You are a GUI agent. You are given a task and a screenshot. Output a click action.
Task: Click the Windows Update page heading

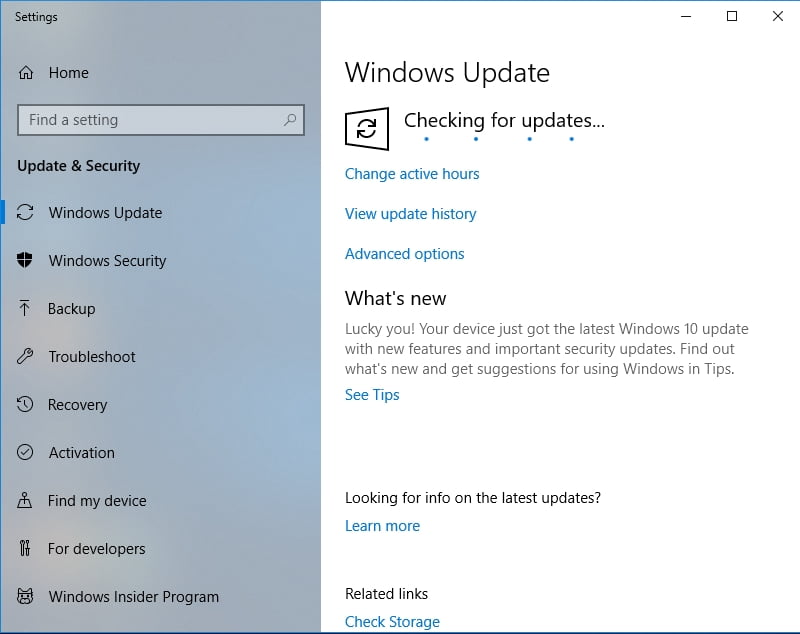[447, 72]
